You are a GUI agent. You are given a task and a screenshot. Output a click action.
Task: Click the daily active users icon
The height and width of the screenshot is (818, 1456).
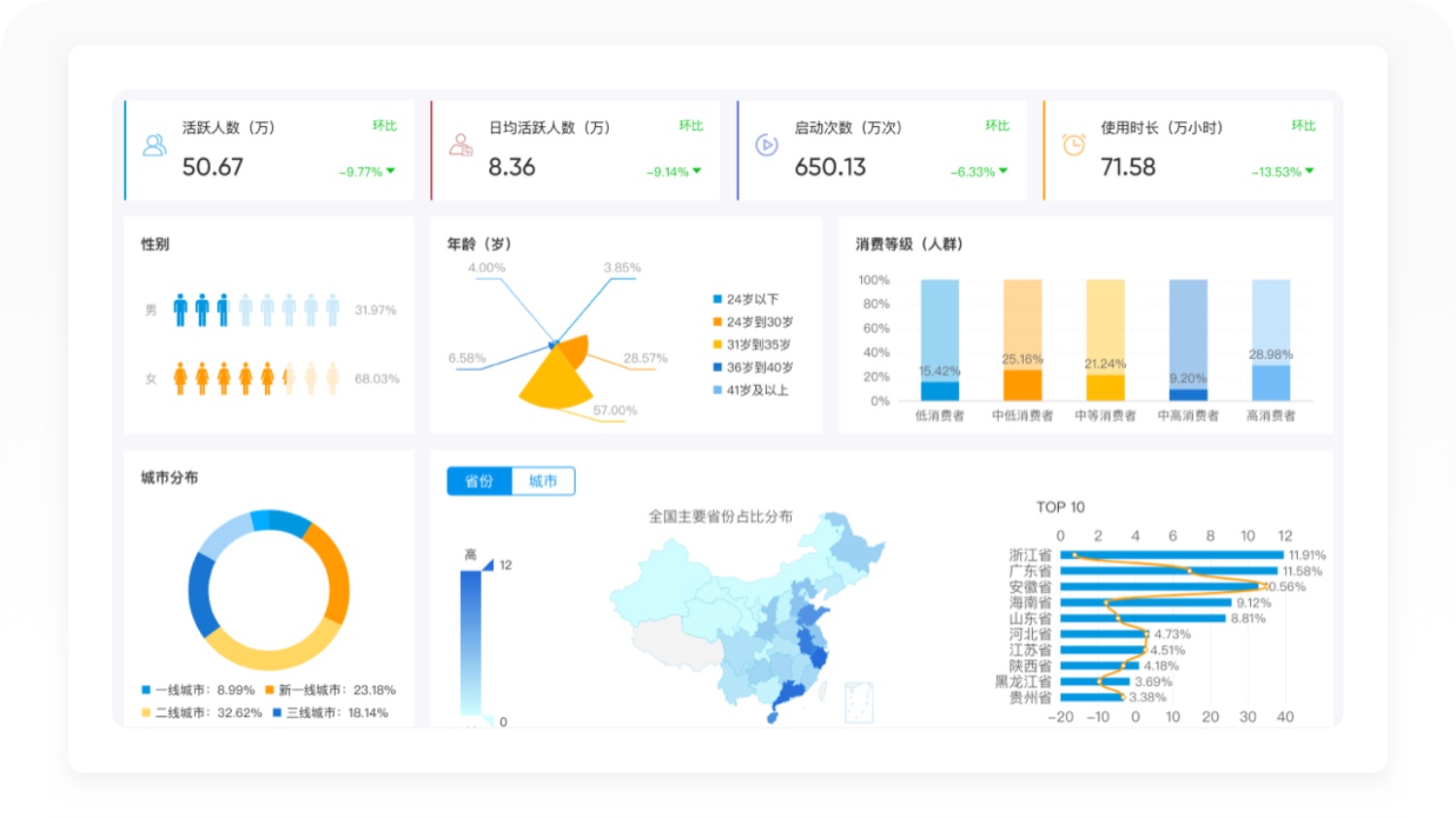point(460,146)
